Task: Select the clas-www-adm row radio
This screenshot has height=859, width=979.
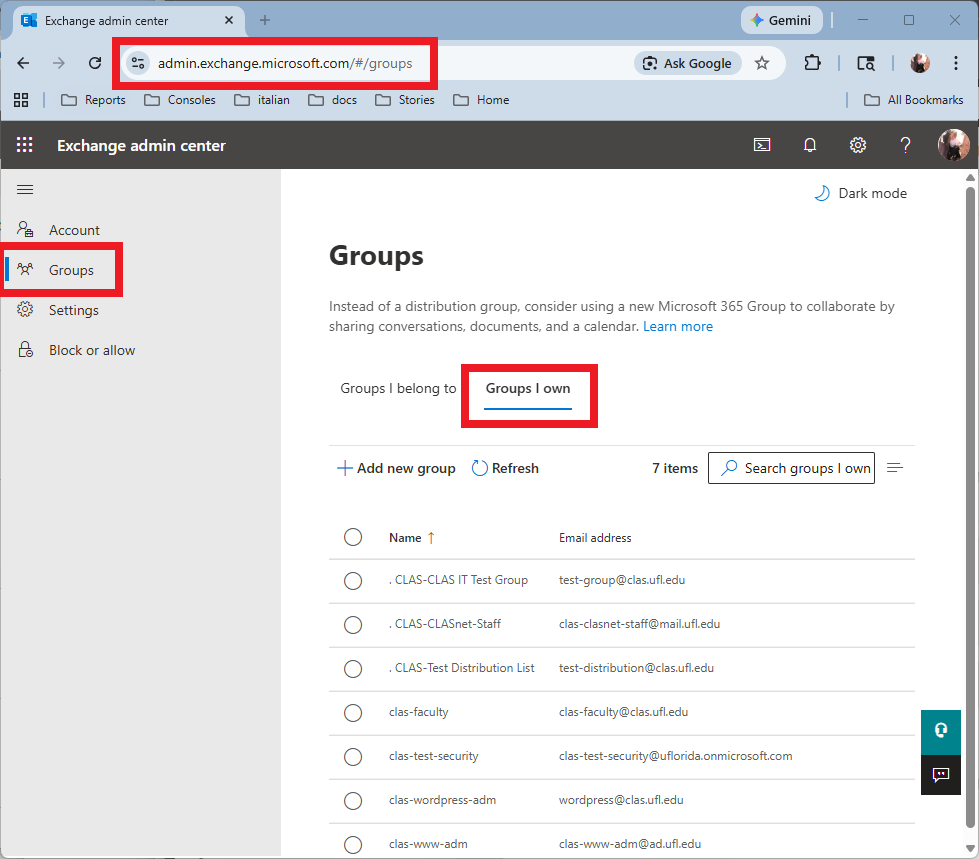Action: (353, 845)
